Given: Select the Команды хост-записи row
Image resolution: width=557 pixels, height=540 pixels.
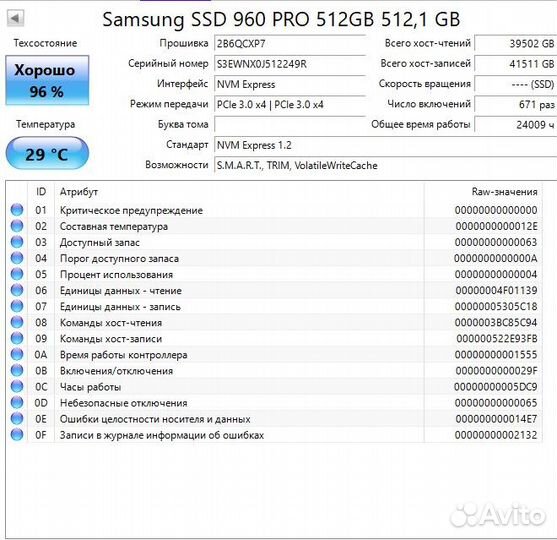Looking at the screenshot, I should pyautogui.click(x=274, y=339).
